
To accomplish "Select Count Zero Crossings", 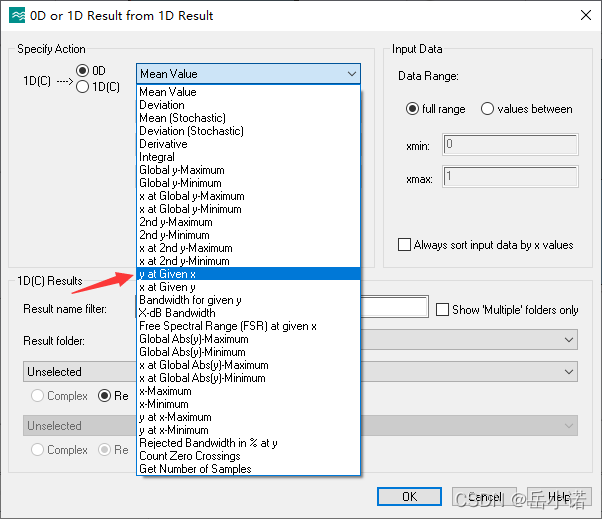I will pyautogui.click(x=248, y=456).
